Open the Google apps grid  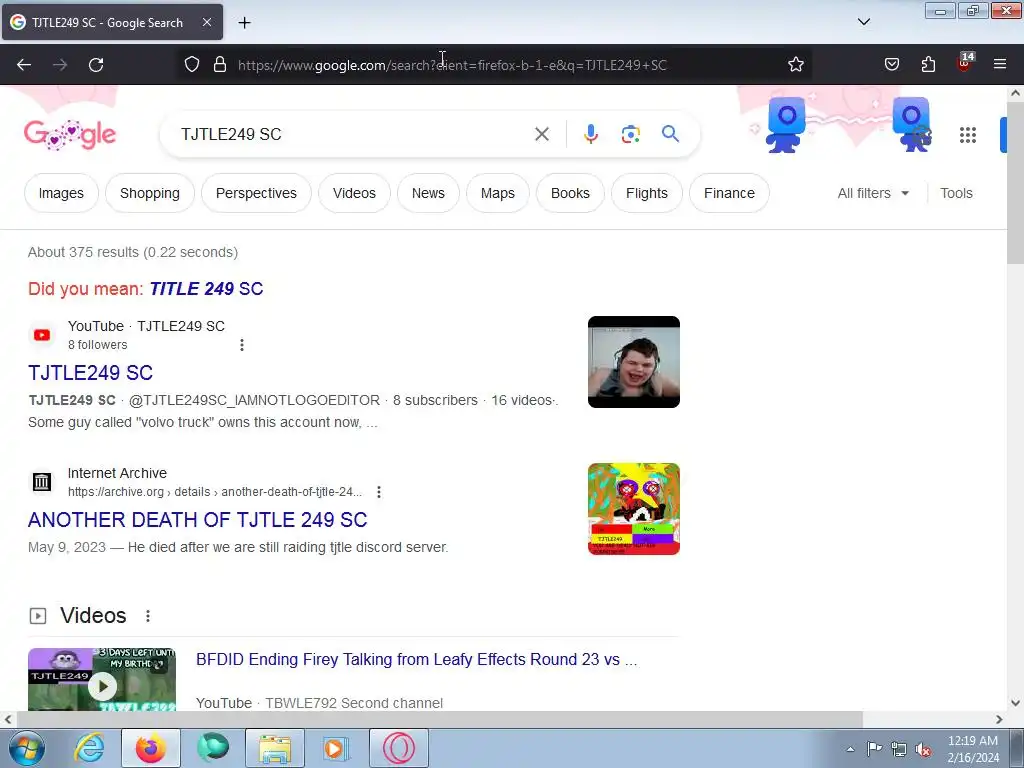pos(968,135)
